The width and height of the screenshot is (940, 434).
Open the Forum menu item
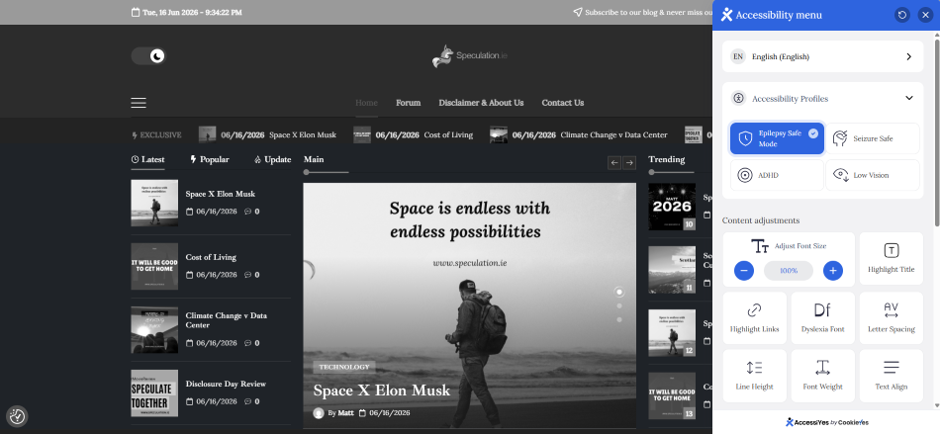408,103
